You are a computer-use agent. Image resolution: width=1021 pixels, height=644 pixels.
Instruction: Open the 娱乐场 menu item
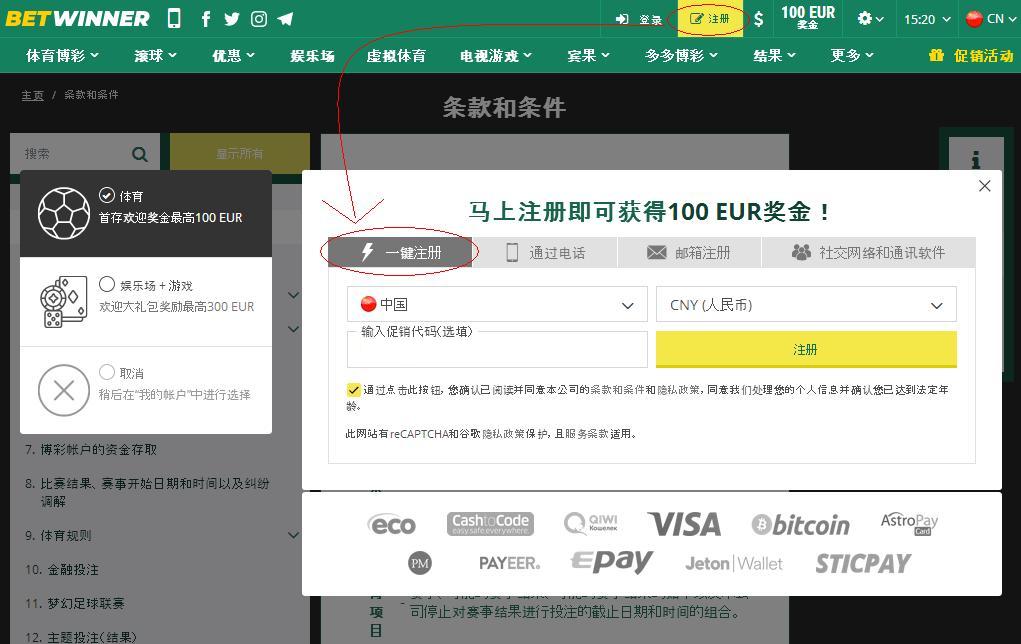(x=313, y=55)
